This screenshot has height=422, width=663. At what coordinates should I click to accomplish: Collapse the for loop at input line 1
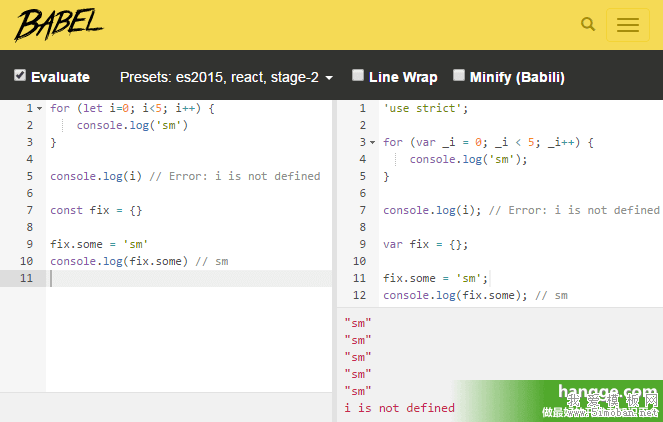click(x=40, y=108)
